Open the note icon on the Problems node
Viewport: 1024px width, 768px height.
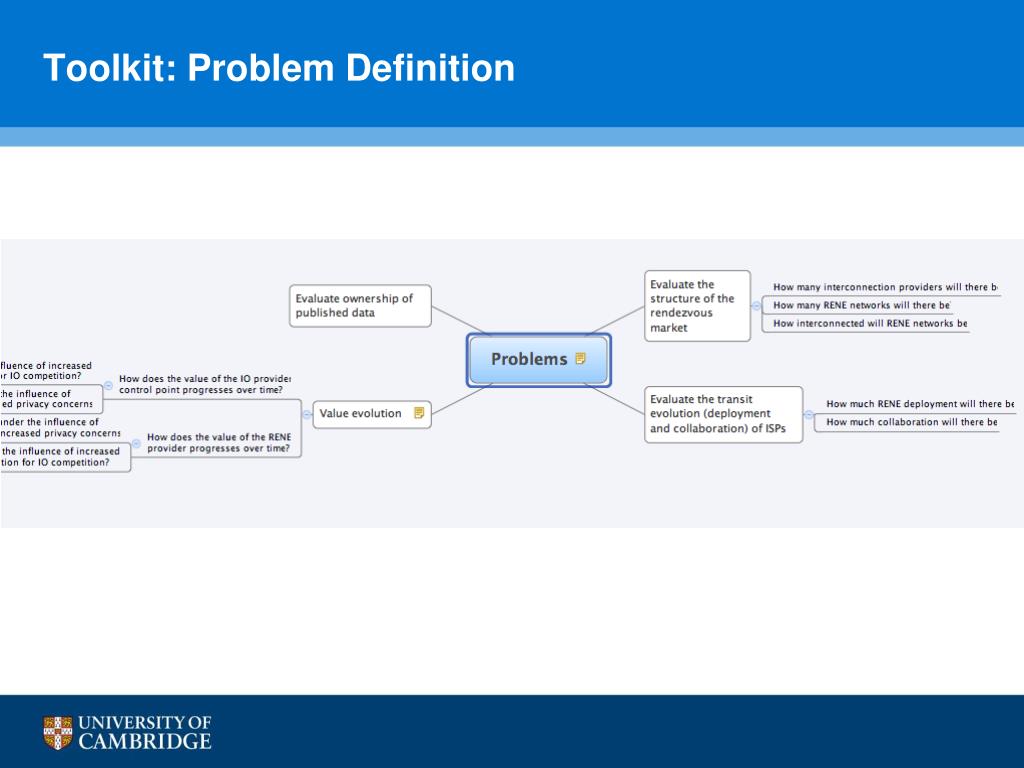580,358
